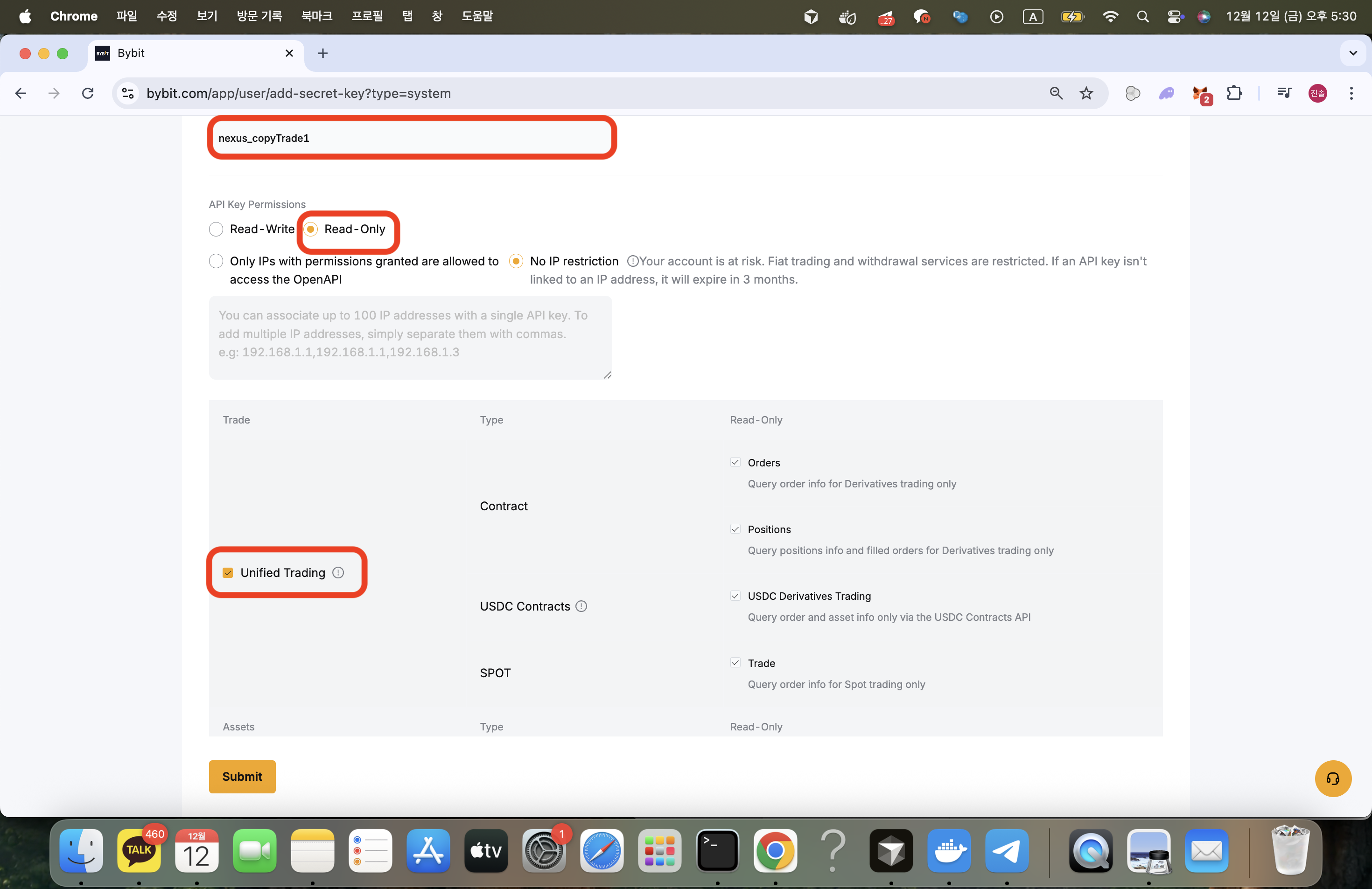Click the 진솔 Chrome profile avatar
Screen dimensions: 1372x889
point(1318,93)
